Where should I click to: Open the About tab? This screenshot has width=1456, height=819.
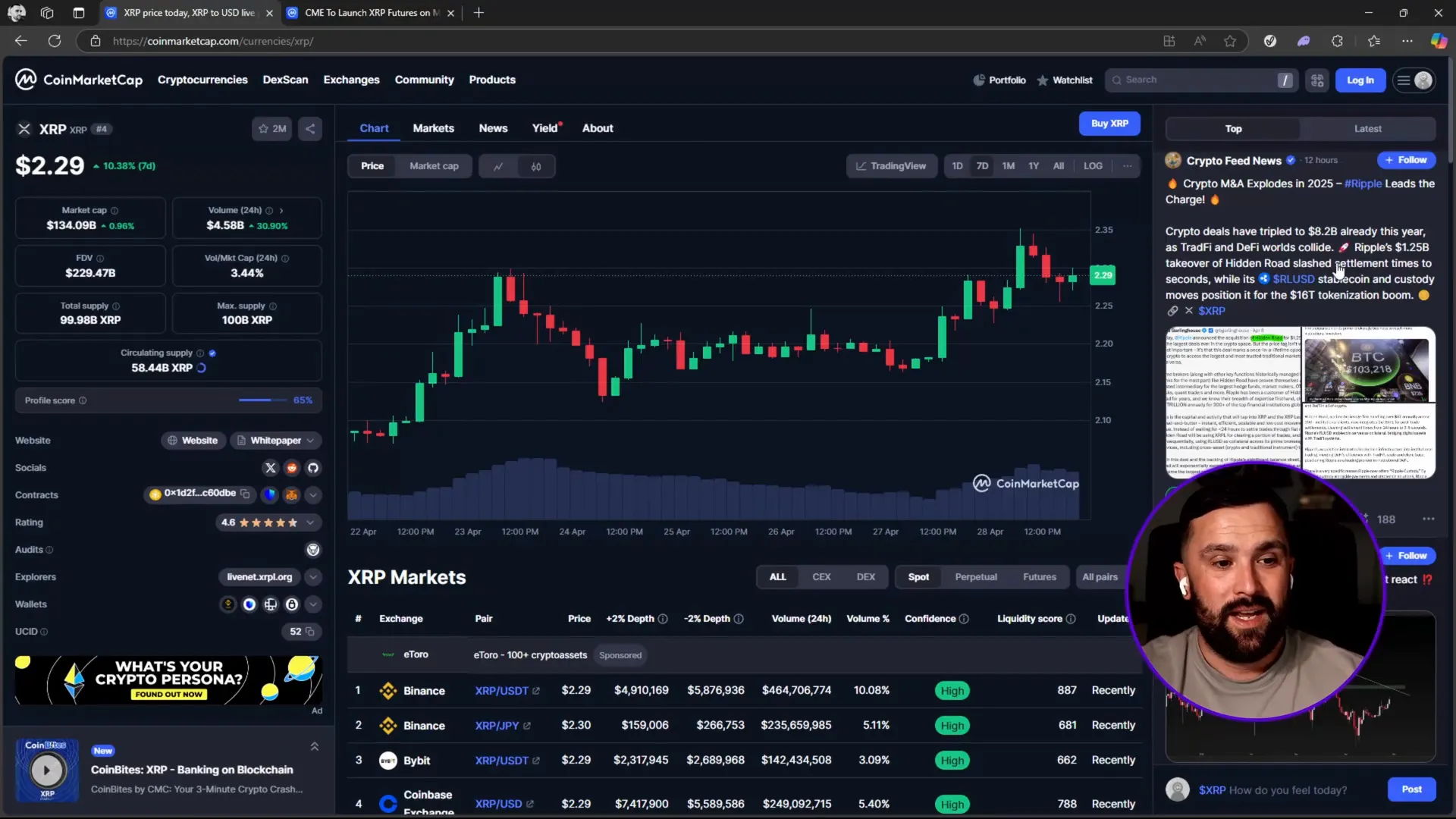coord(598,128)
